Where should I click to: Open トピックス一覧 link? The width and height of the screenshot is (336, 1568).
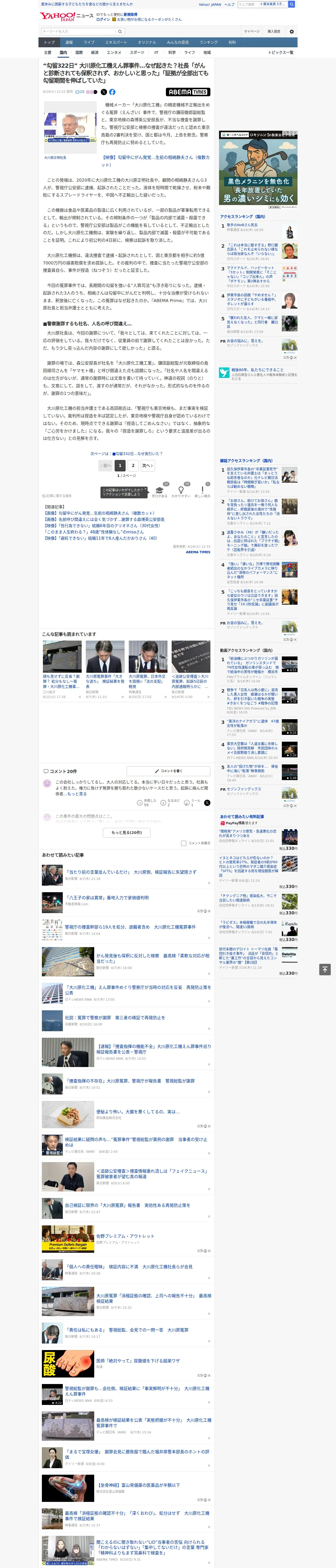coord(281,52)
